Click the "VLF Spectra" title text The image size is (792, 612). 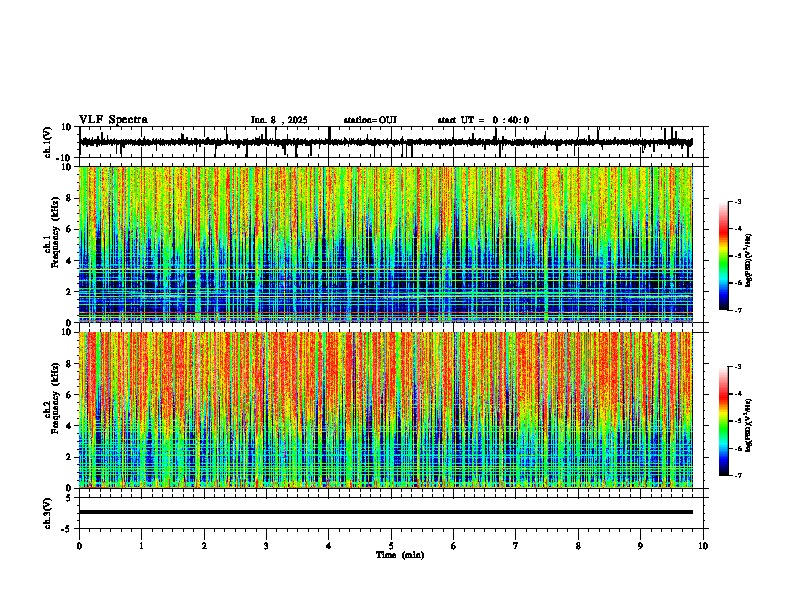pos(113,120)
